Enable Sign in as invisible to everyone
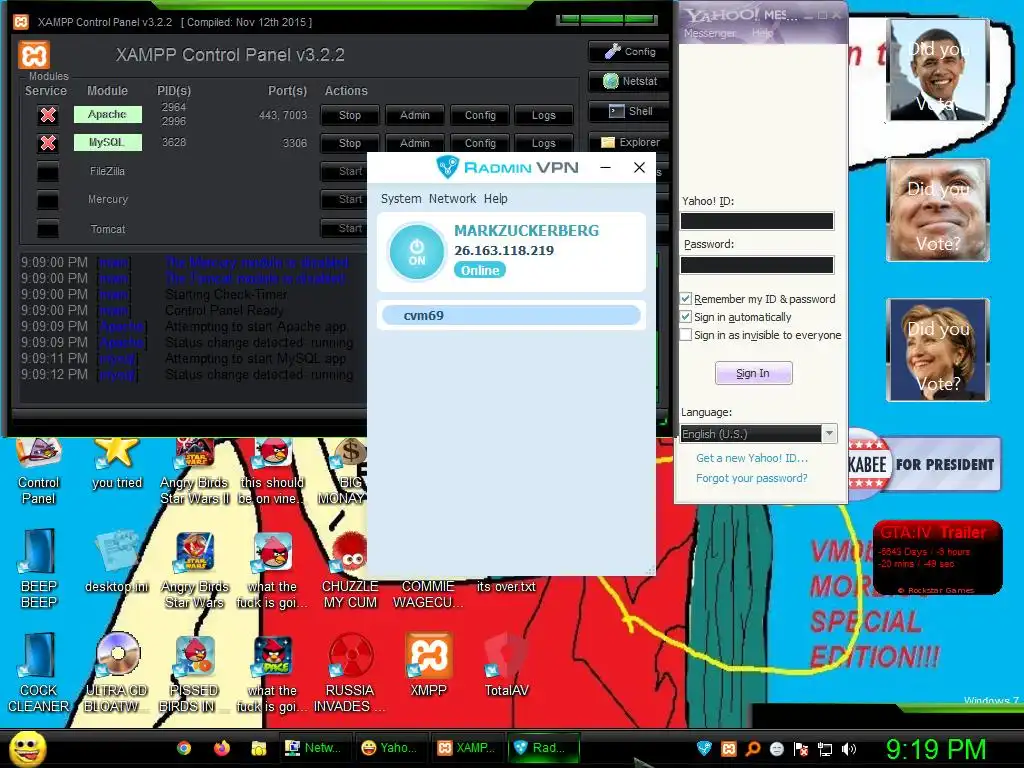The height and width of the screenshot is (768, 1024). (x=686, y=335)
